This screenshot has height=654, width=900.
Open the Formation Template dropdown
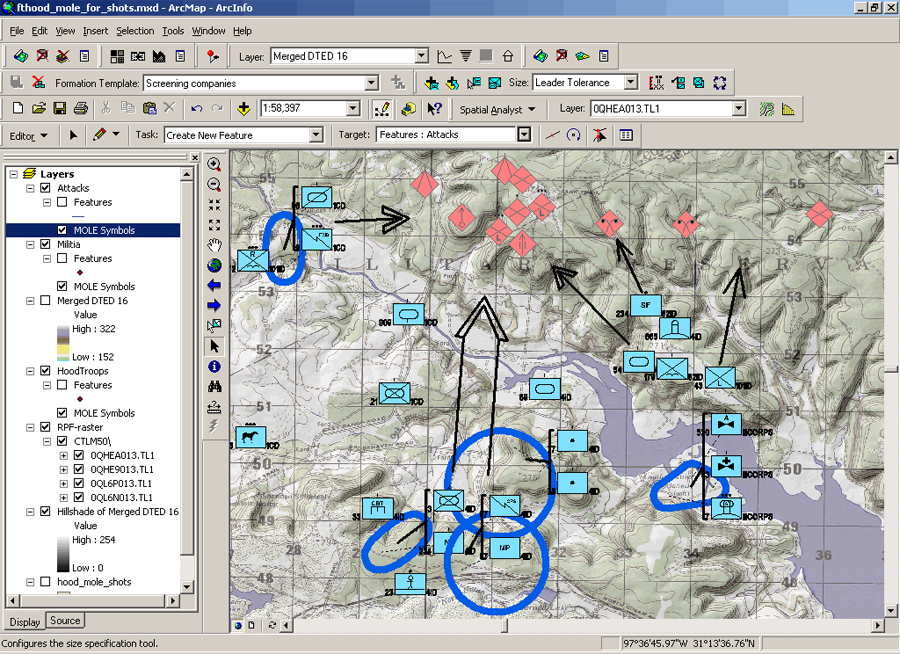(x=371, y=83)
